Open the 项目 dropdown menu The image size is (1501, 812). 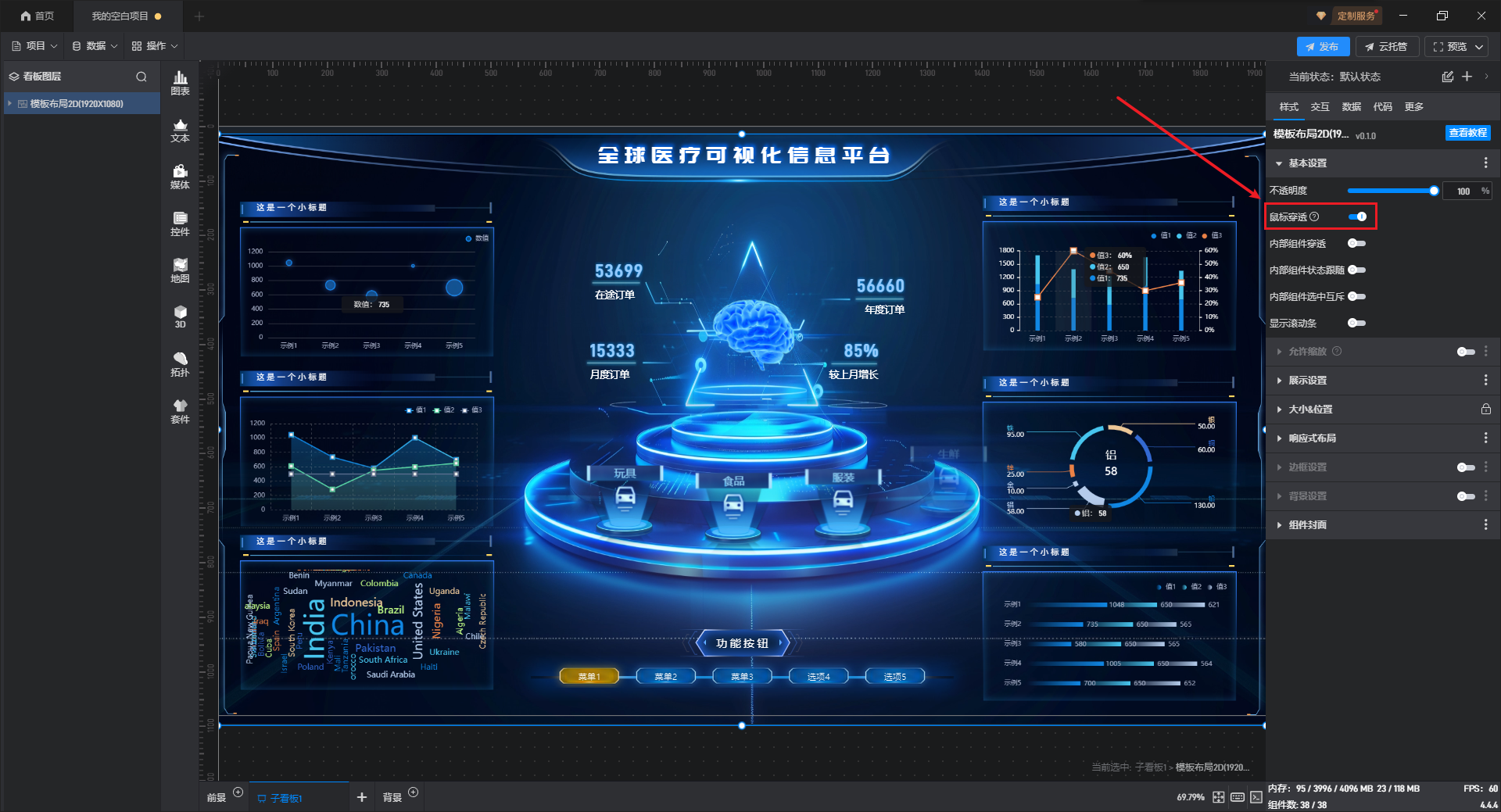(x=34, y=46)
